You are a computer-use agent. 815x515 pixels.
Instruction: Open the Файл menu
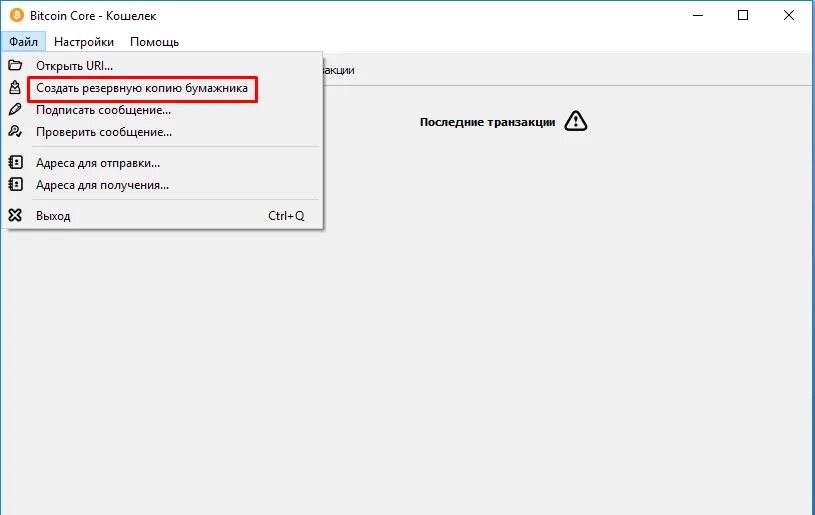point(23,42)
